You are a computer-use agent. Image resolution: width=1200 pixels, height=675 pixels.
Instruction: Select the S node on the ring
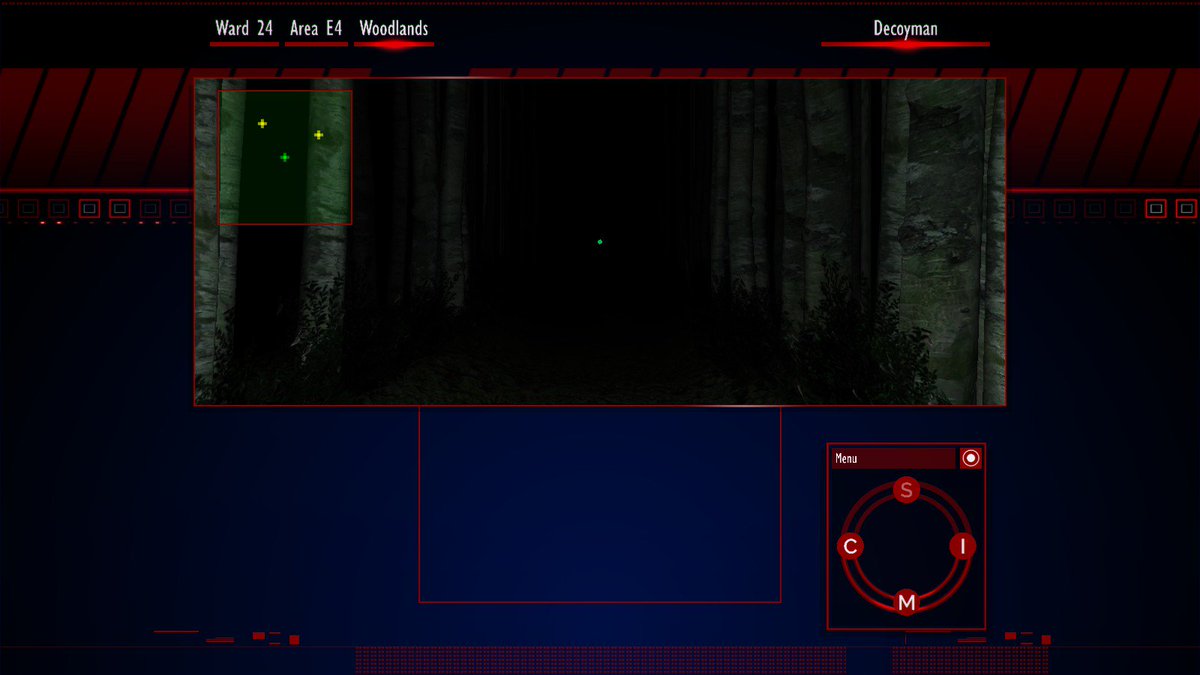906,490
